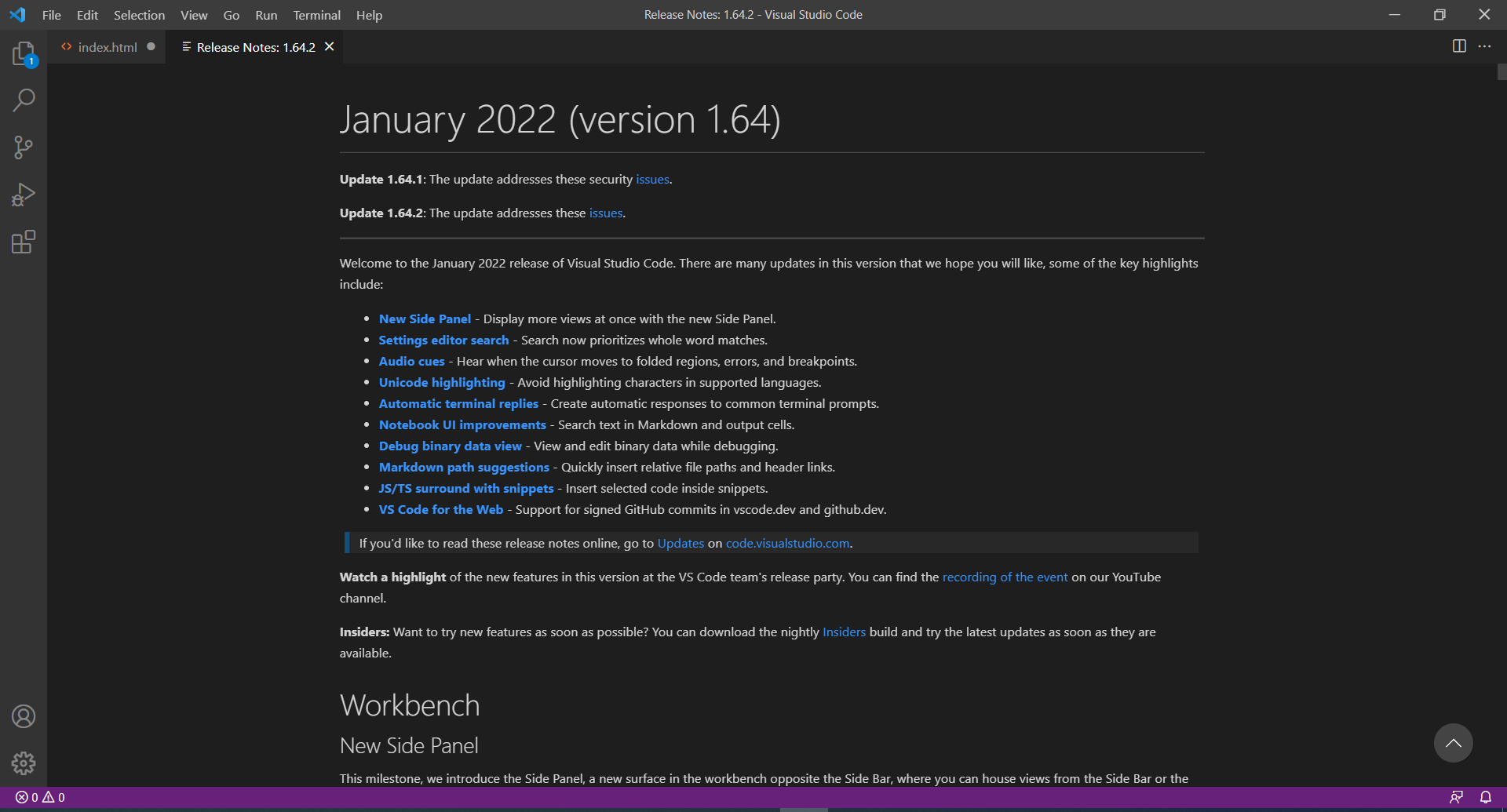Close the Release Notes tab
Viewport: 1507px width, 812px height.
pyautogui.click(x=330, y=47)
